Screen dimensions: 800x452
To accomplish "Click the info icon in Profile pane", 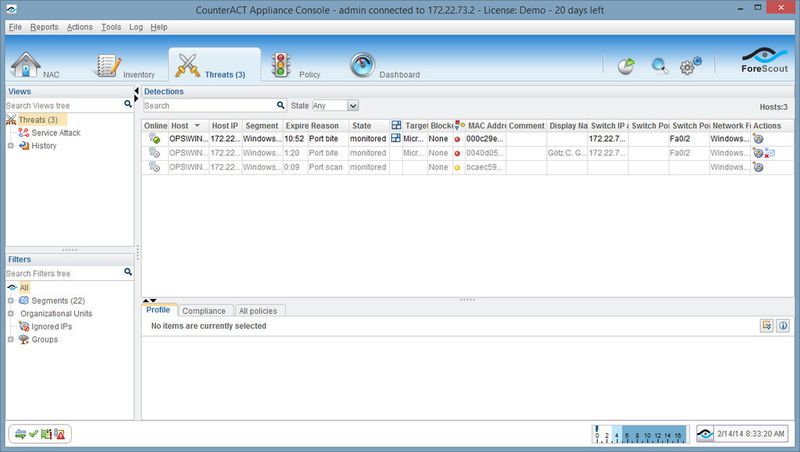I will click(783, 325).
